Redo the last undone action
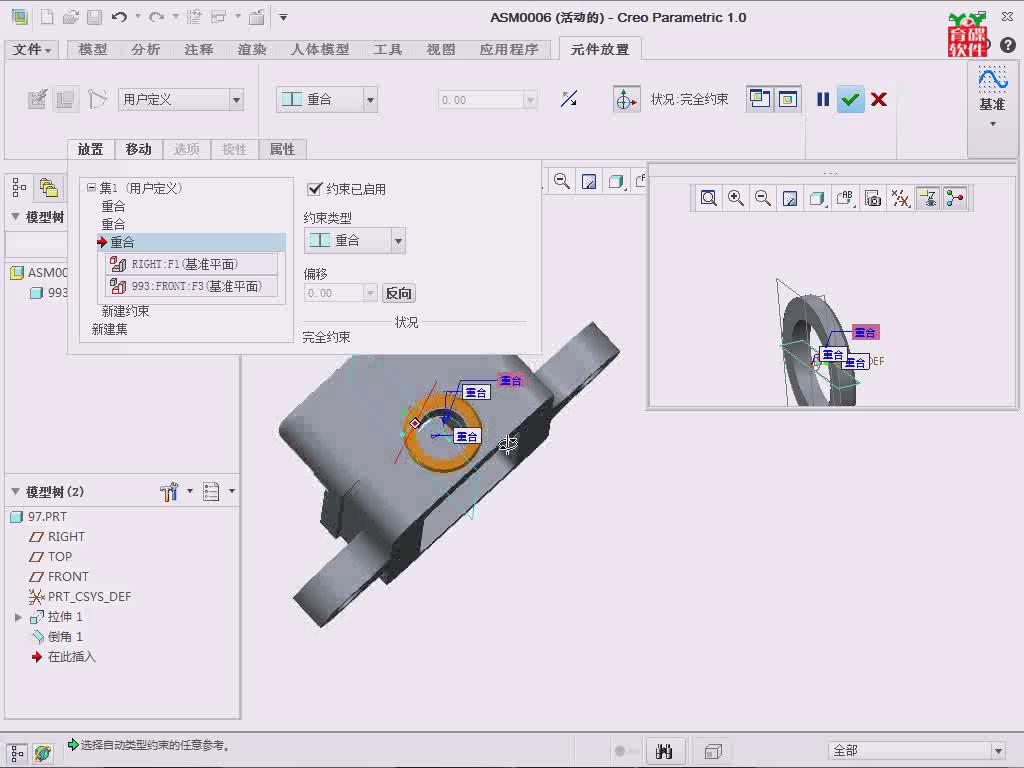Image resolution: width=1024 pixels, height=768 pixels. [x=156, y=17]
